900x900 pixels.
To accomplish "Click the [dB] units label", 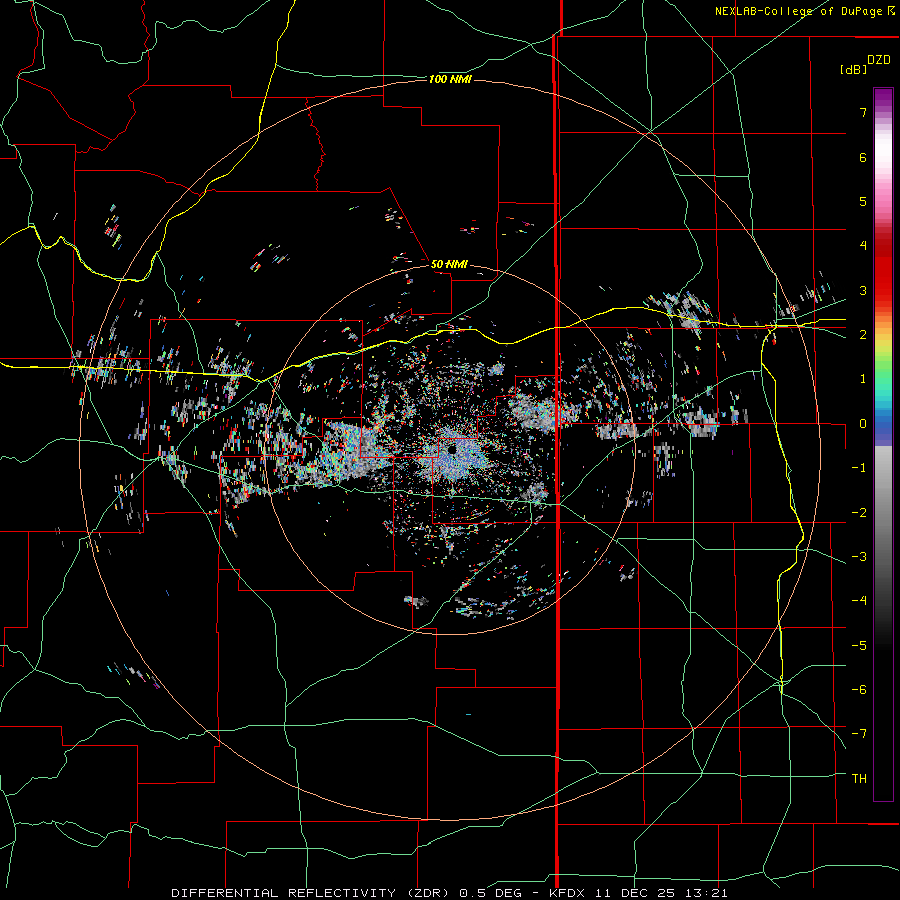I will pos(853,69).
